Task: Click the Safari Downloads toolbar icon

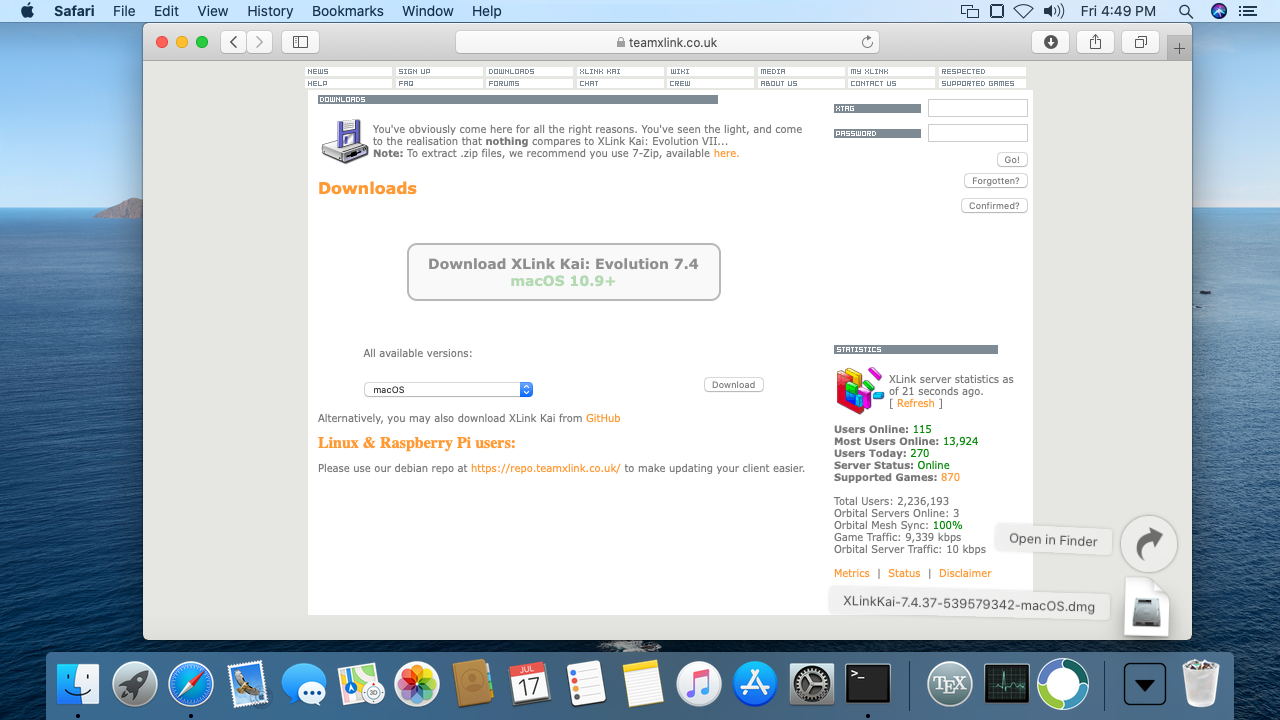Action: (1050, 42)
